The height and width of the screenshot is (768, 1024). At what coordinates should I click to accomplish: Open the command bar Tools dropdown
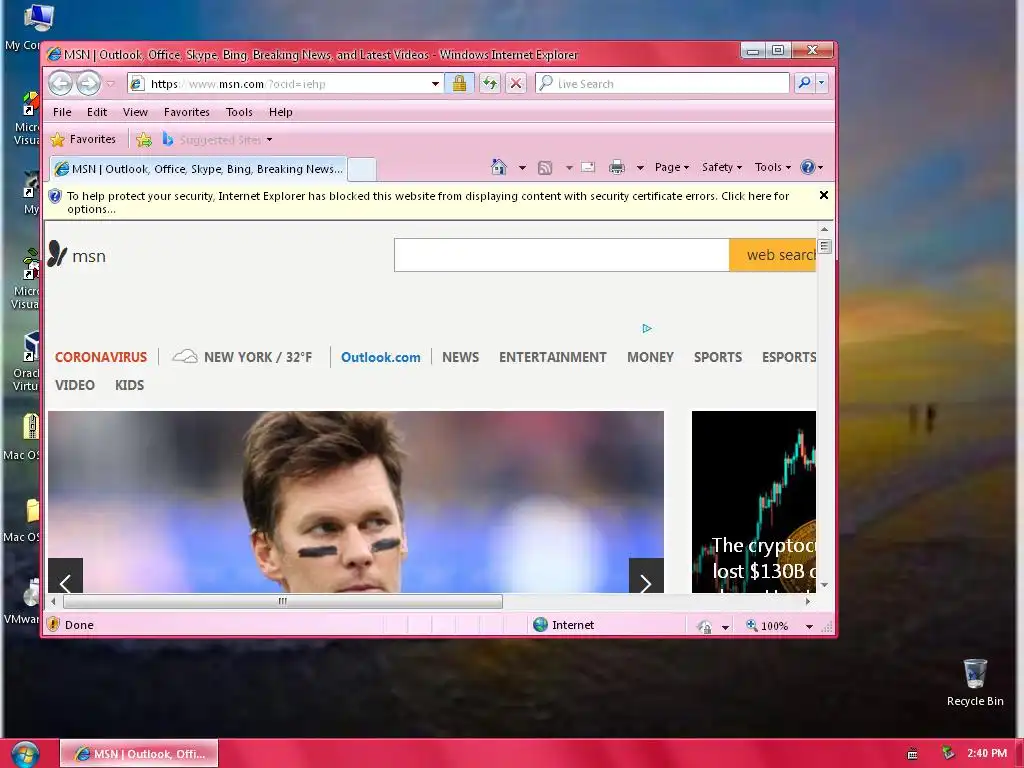tap(773, 167)
